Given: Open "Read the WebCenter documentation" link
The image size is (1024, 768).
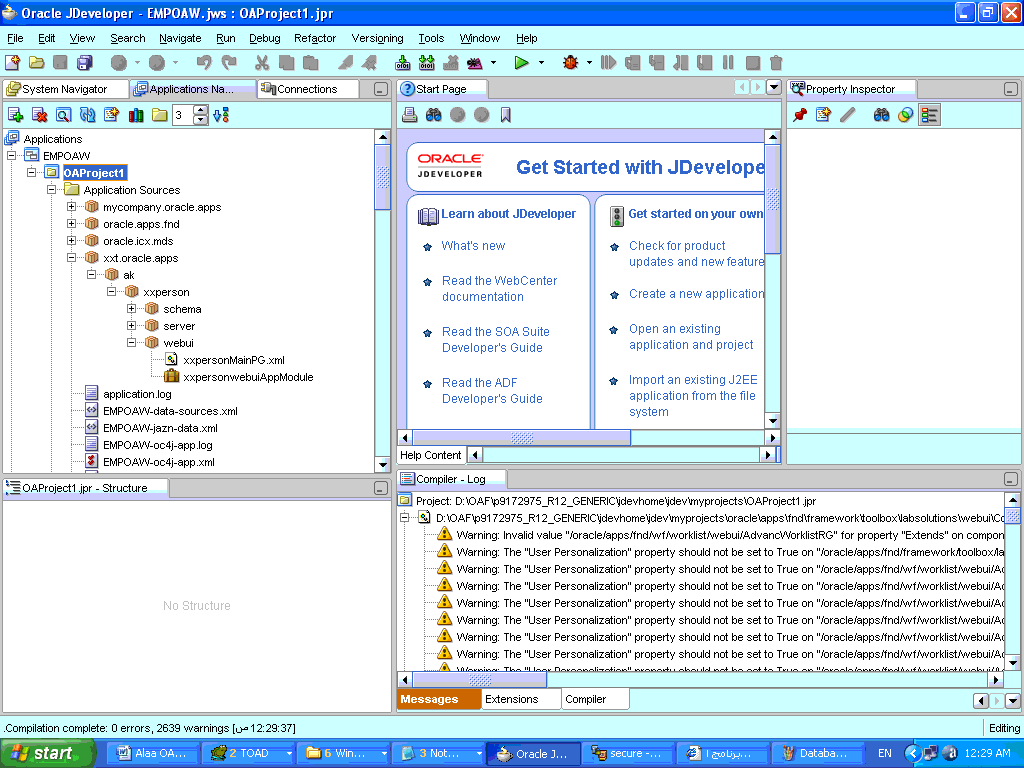Looking at the screenshot, I should point(500,289).
